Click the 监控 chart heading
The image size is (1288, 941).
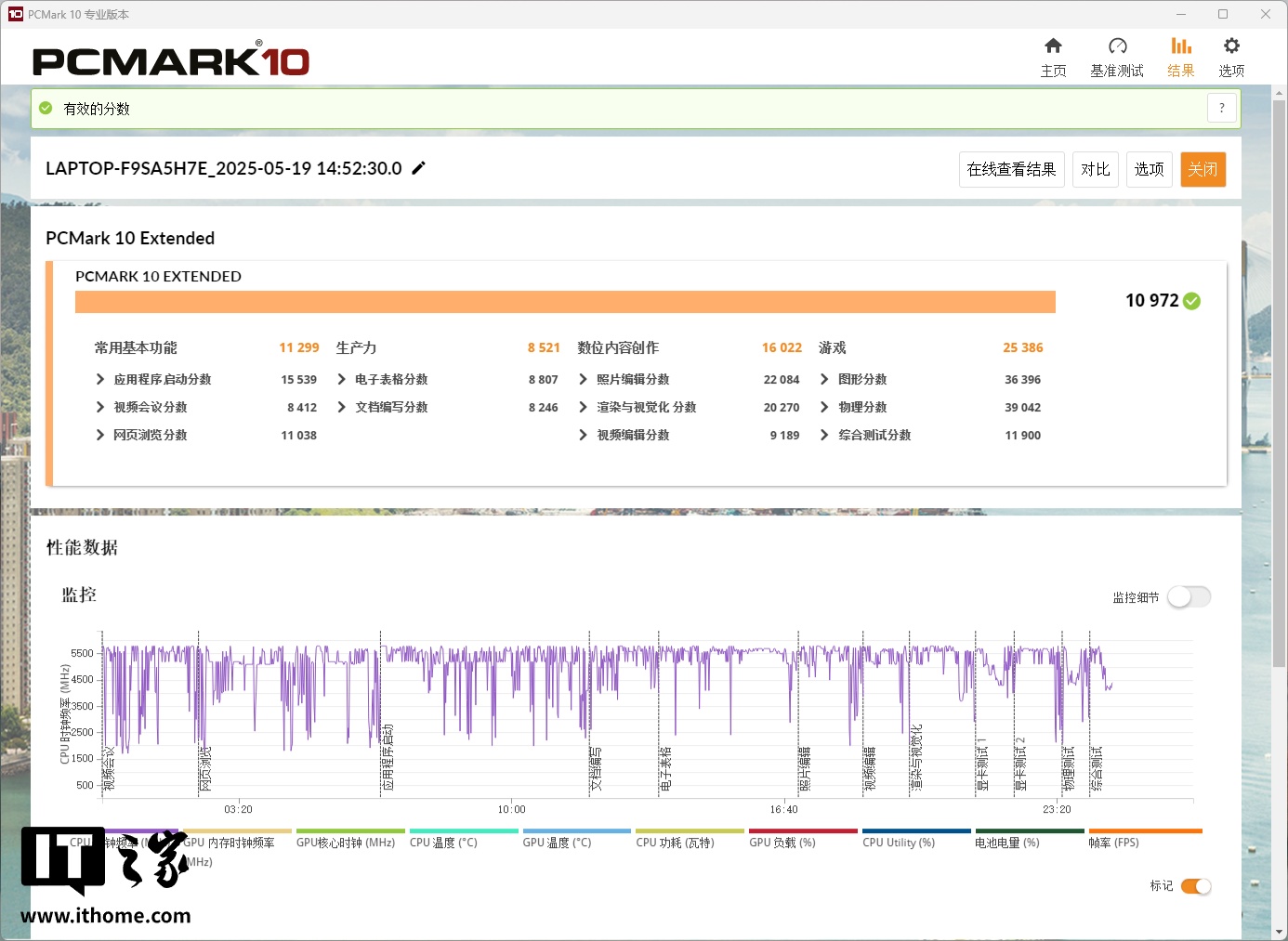tap(79, 595)
